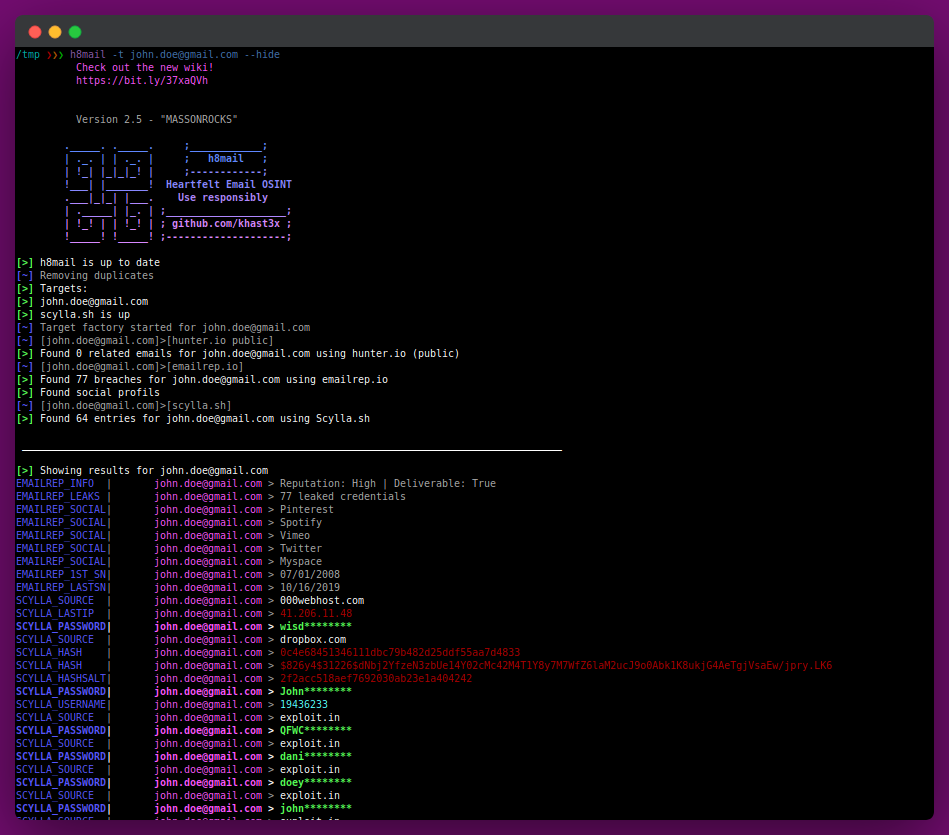Open the https://bit.ly/37xaQVh wiki link
The width and height of the screenshot is (949, 835).
coord(142,80)
